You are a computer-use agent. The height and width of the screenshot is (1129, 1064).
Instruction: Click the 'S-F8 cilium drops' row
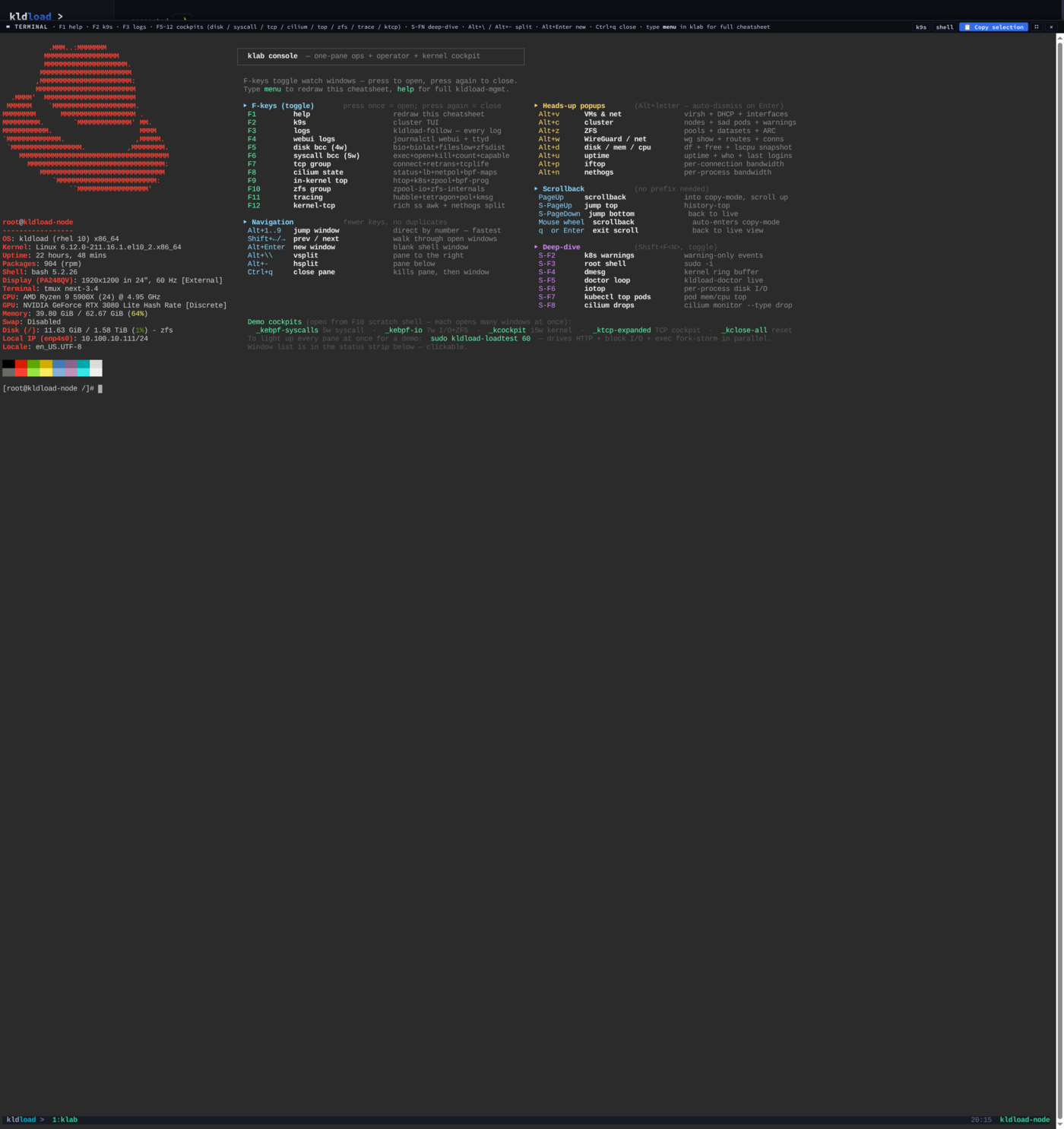pyautogui.click(x=665, y=305)
